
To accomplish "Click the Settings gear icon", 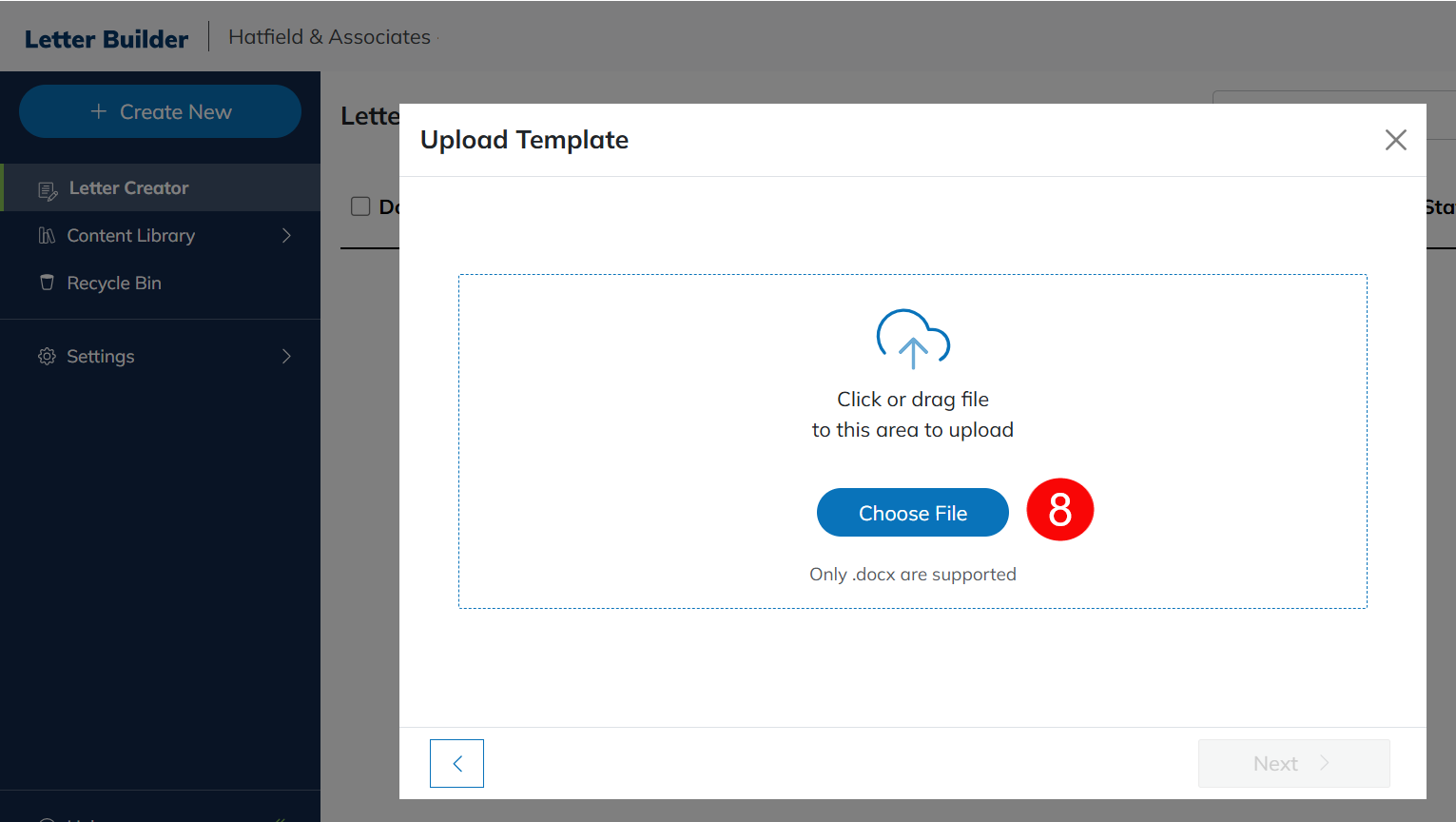I will (x=47, y=356).
